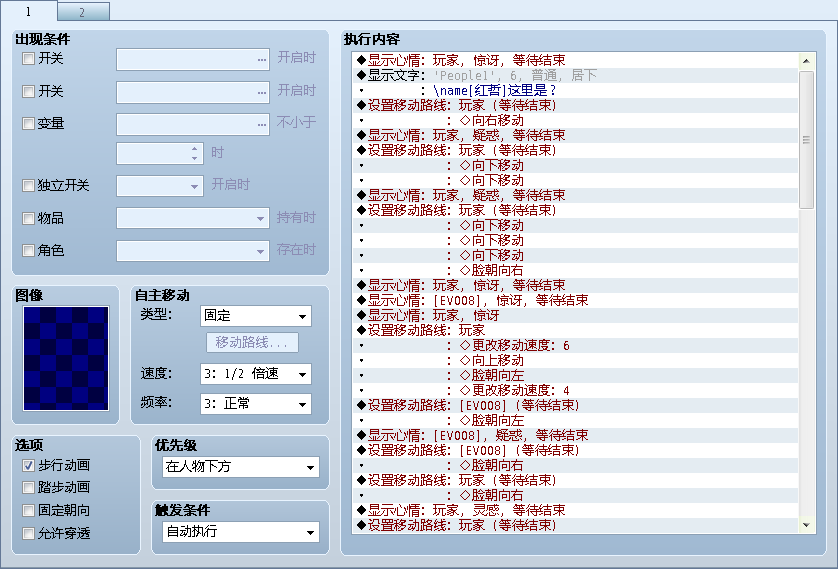Screen dimensions: 838x569
Task: Enable the first 开关 condition checkbox
Action: point(28,58)
